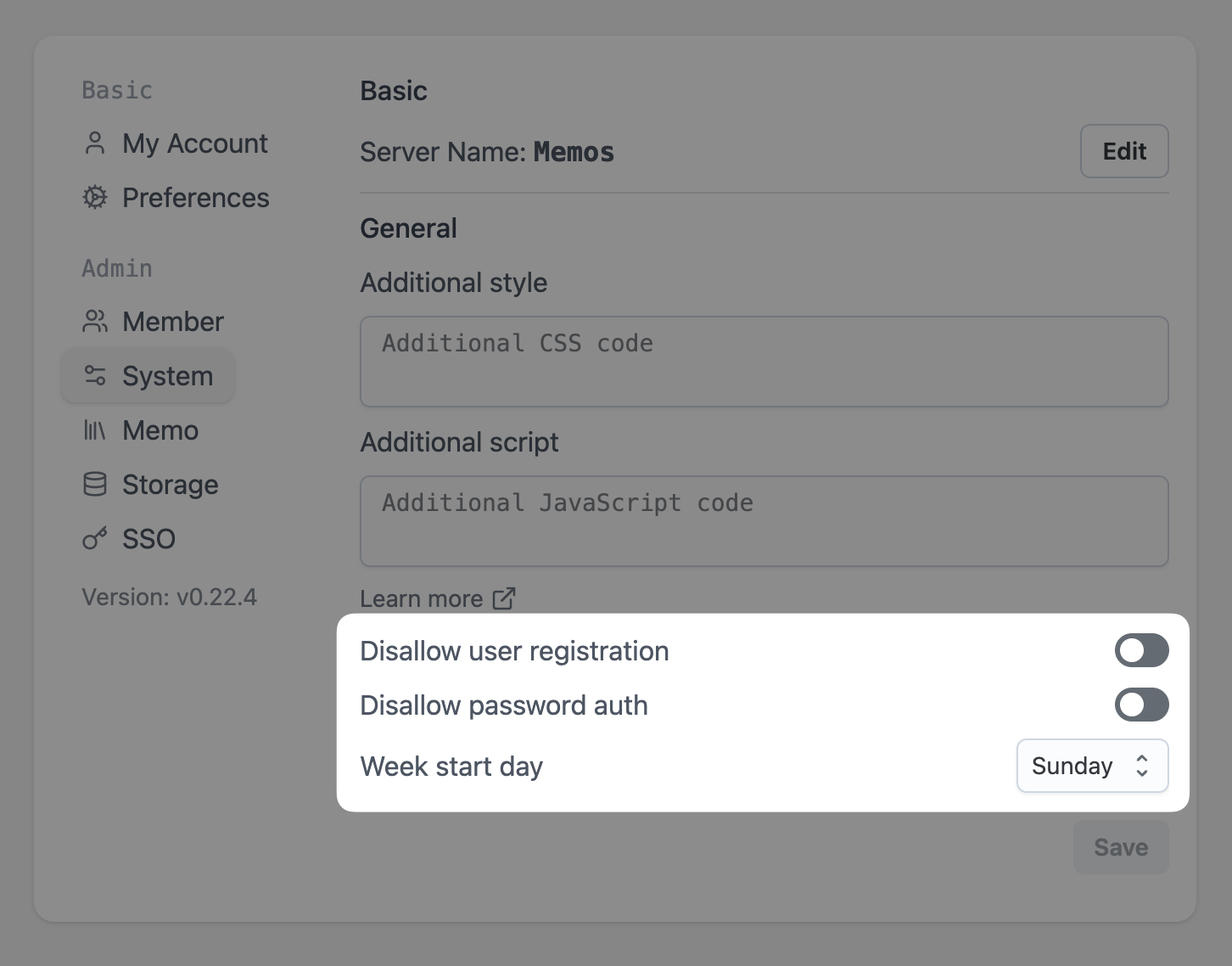Click the System sliders icon
This screenshot has width=1232, height=966.
point(95,376)
